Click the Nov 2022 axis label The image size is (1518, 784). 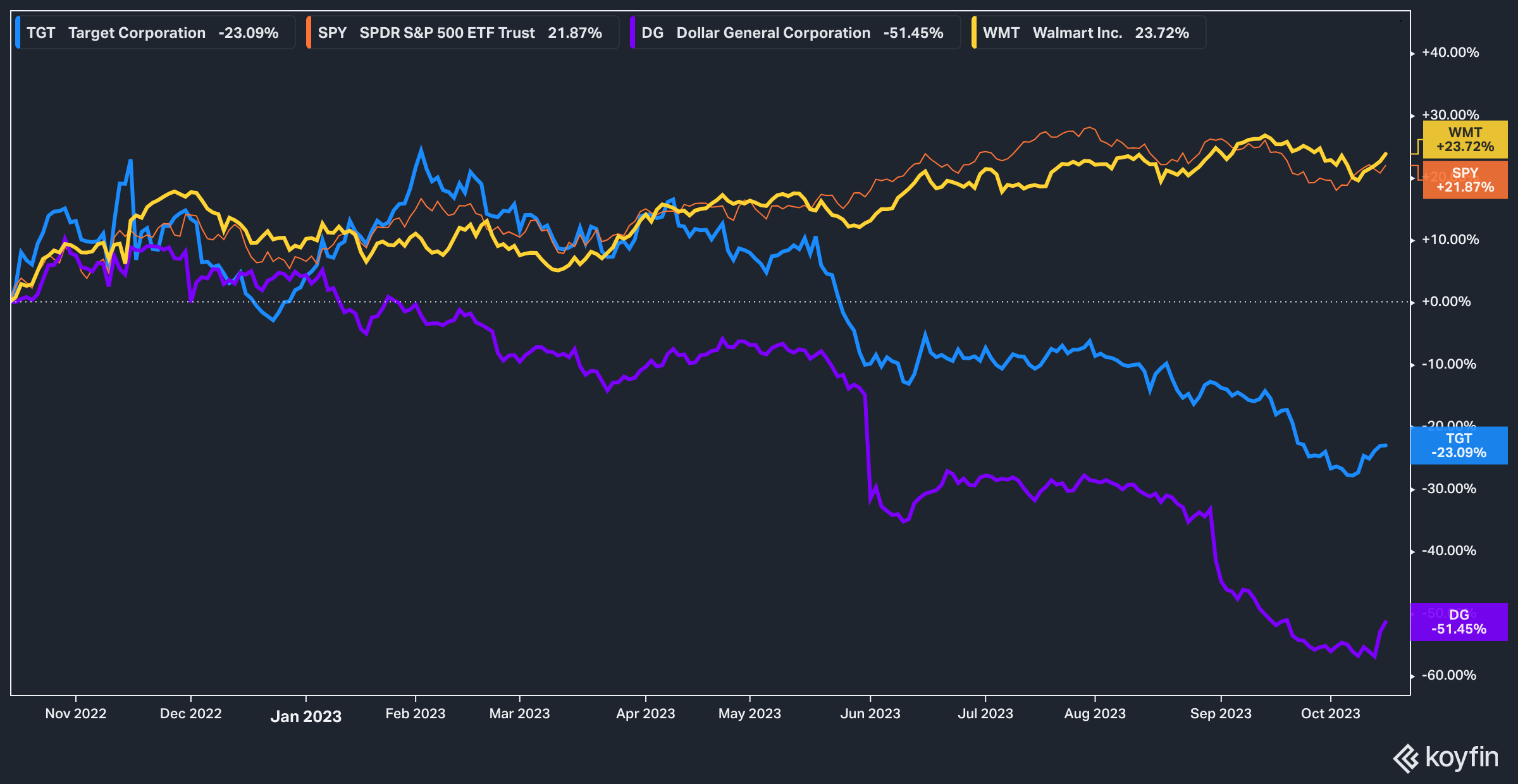(x=76, y=714)
